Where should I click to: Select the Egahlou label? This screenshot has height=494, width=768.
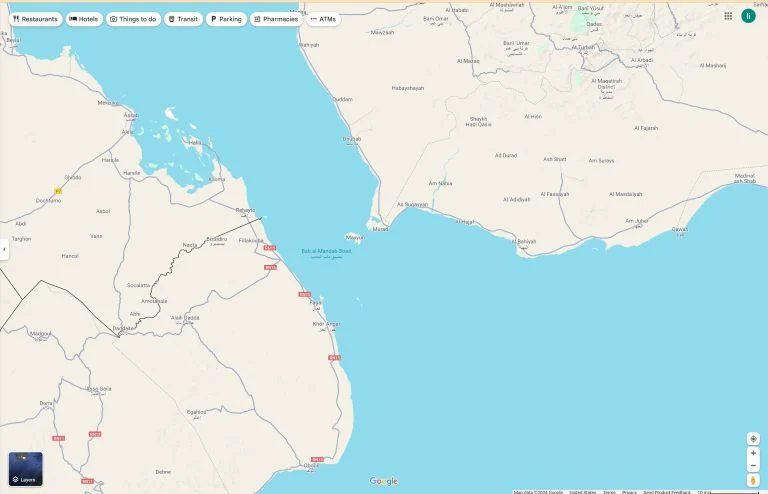pos(196,413)
